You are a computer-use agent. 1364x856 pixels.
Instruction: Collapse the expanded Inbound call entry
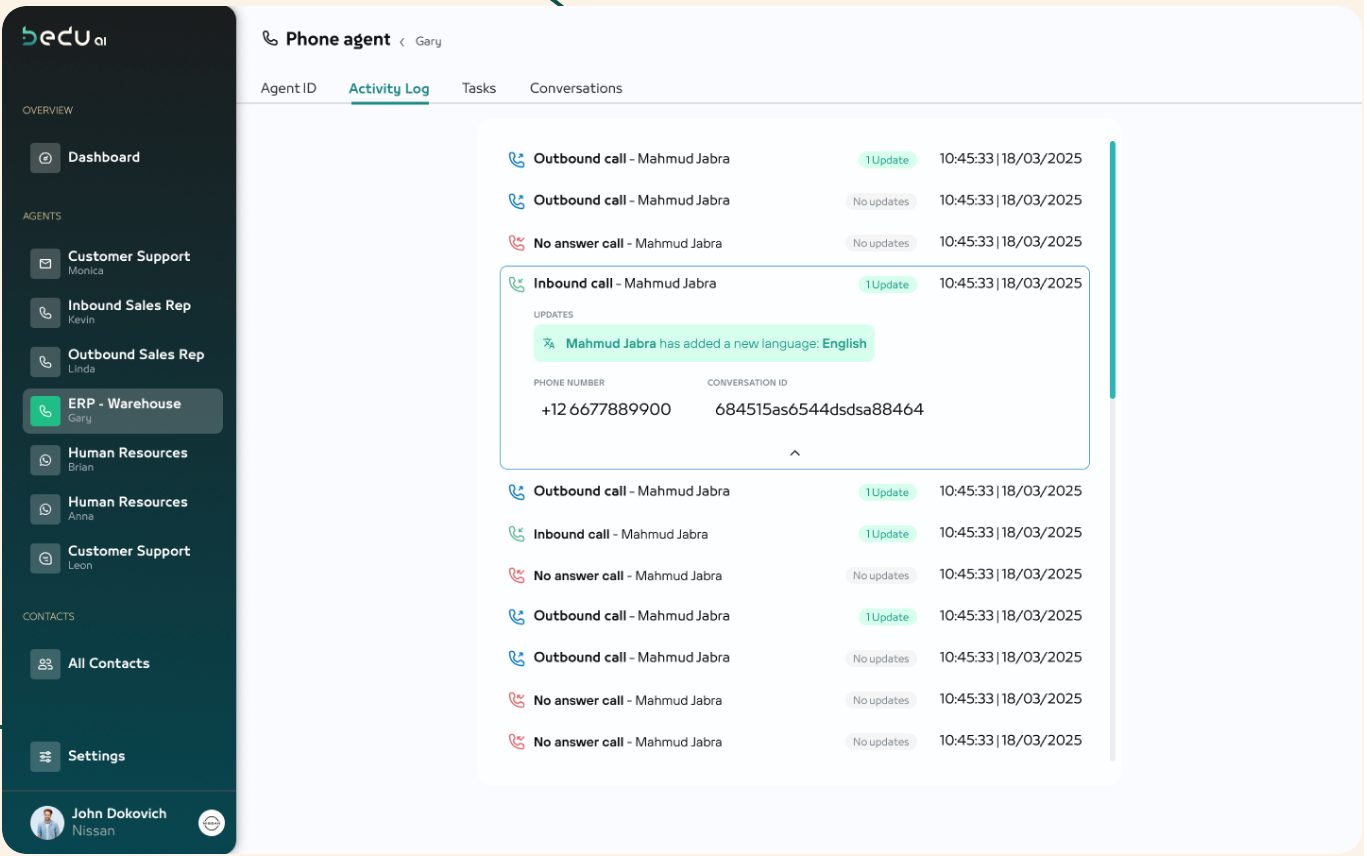(795, 453)
